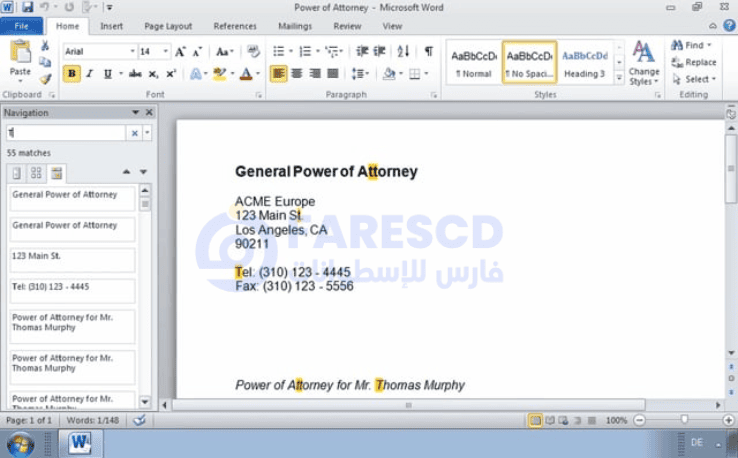Viewport: 738px width, 458px height.
Task: Click the Grow Font icon
Action: pyautogui.click(x=180, y=52)
